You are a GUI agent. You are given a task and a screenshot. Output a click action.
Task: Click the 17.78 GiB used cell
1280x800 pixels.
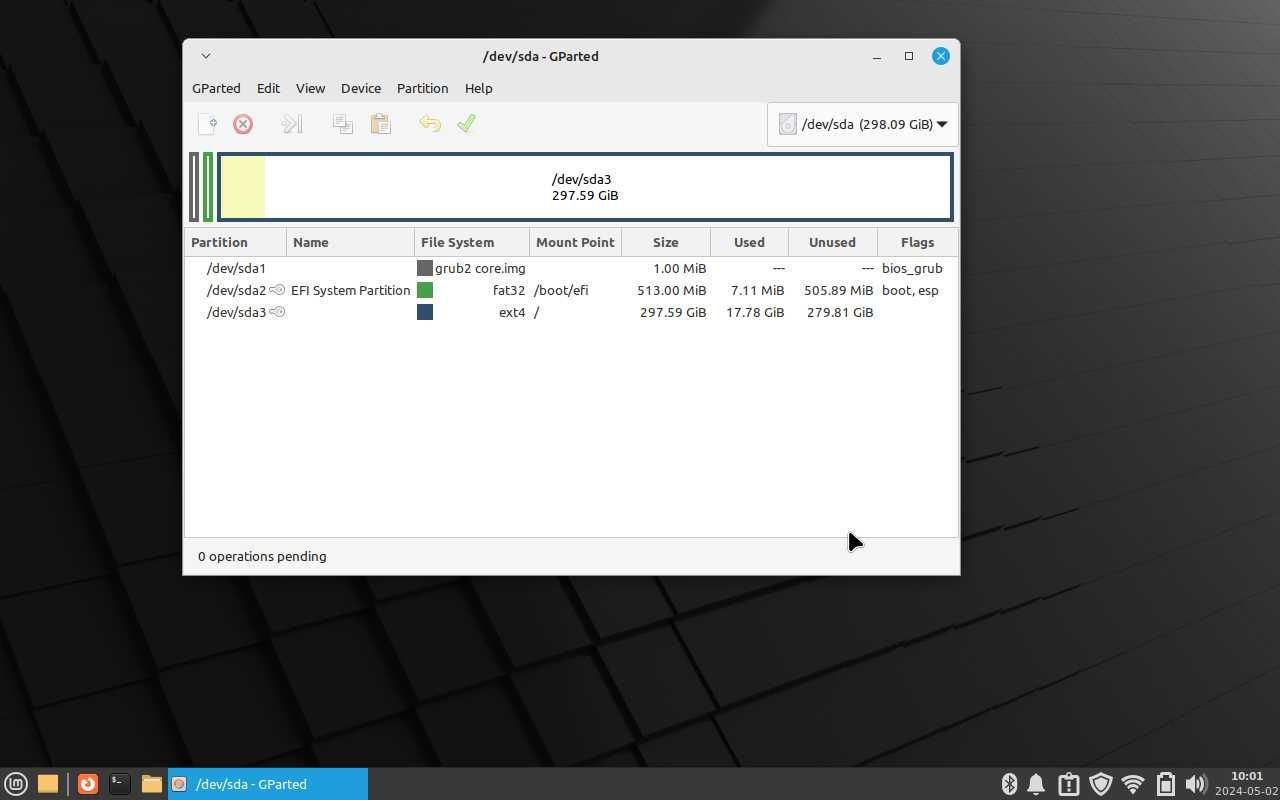tap(755, 312)
